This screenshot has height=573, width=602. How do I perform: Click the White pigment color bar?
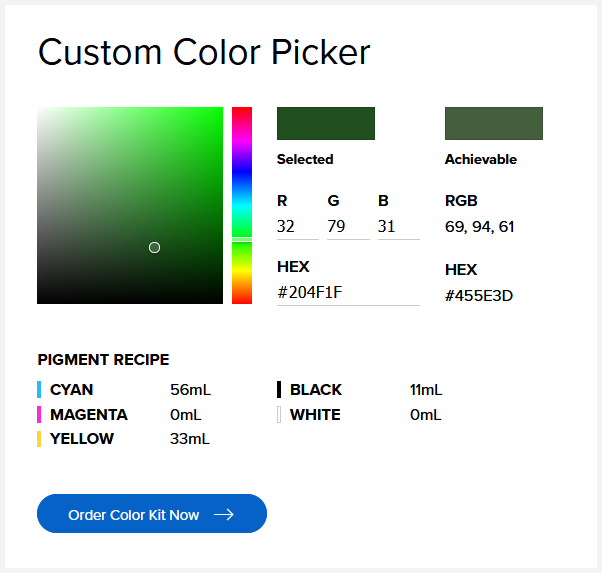[x=279, y=414]
